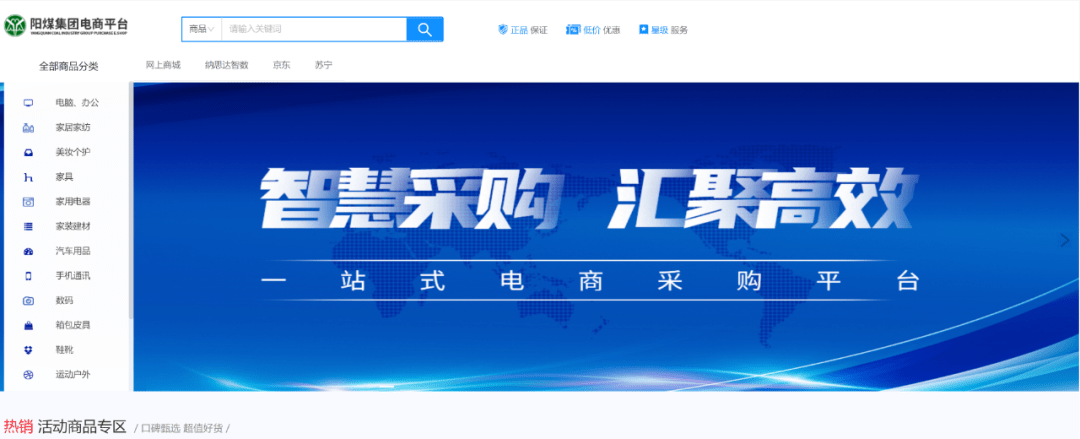The width and height of the screenshot is (1080, 439).
Task: Click the icon beside 家居家纺
Action: pyautogui.click(x=28, y=127)
